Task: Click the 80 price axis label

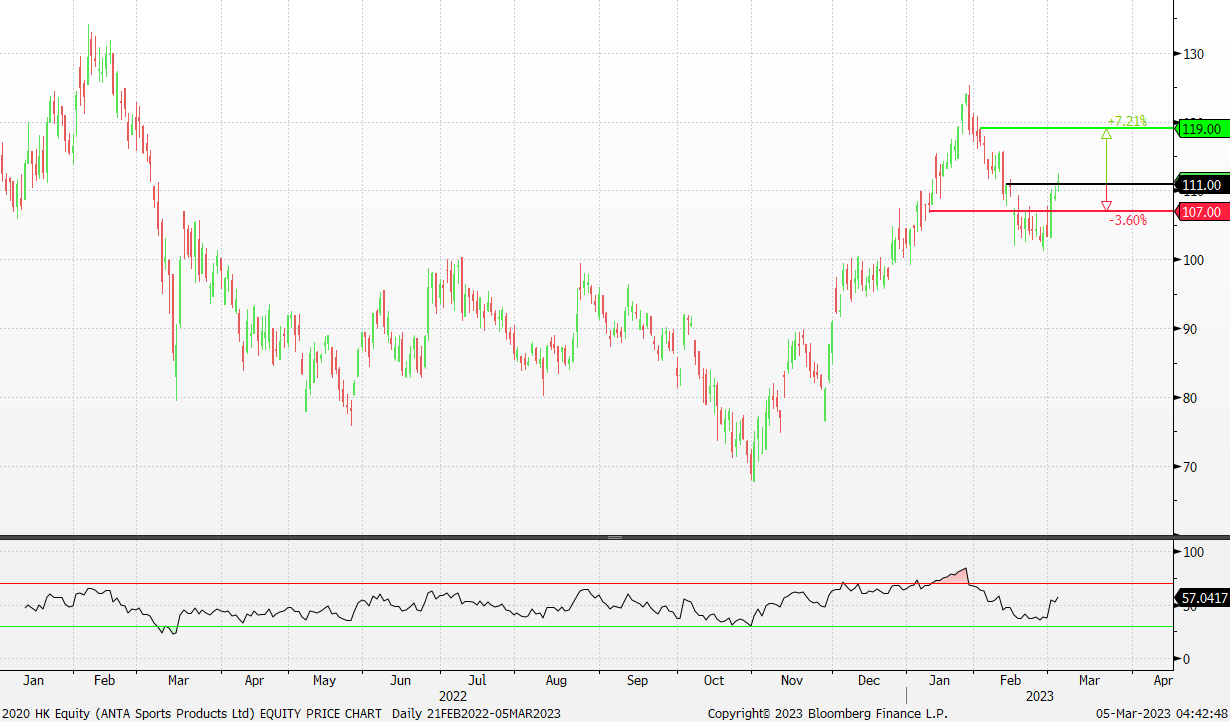Action: pos(1189,398)
